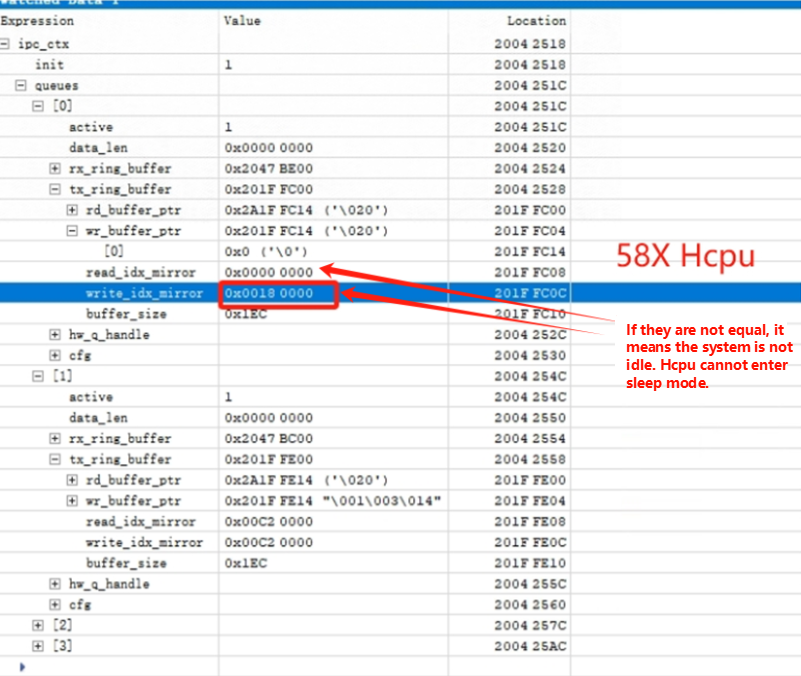Collapse the queues tree node

click(21, 86)
